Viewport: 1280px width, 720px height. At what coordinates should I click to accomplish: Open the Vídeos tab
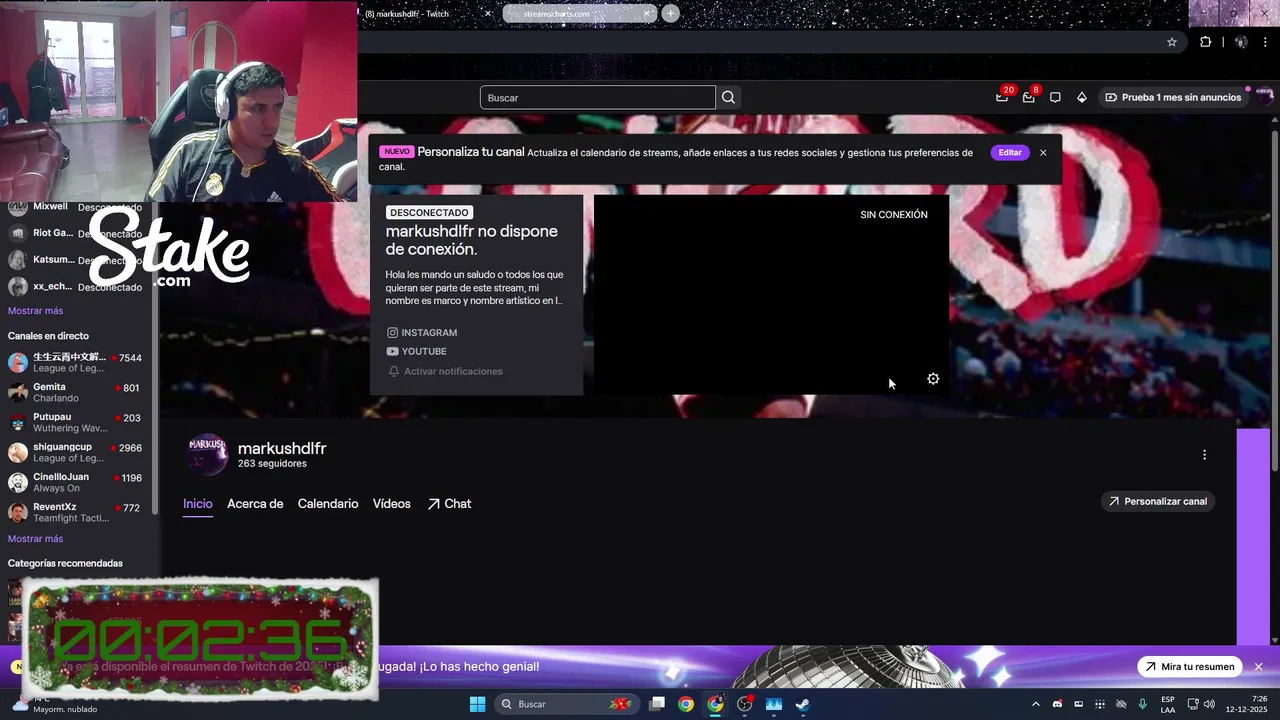click(392, 504)
